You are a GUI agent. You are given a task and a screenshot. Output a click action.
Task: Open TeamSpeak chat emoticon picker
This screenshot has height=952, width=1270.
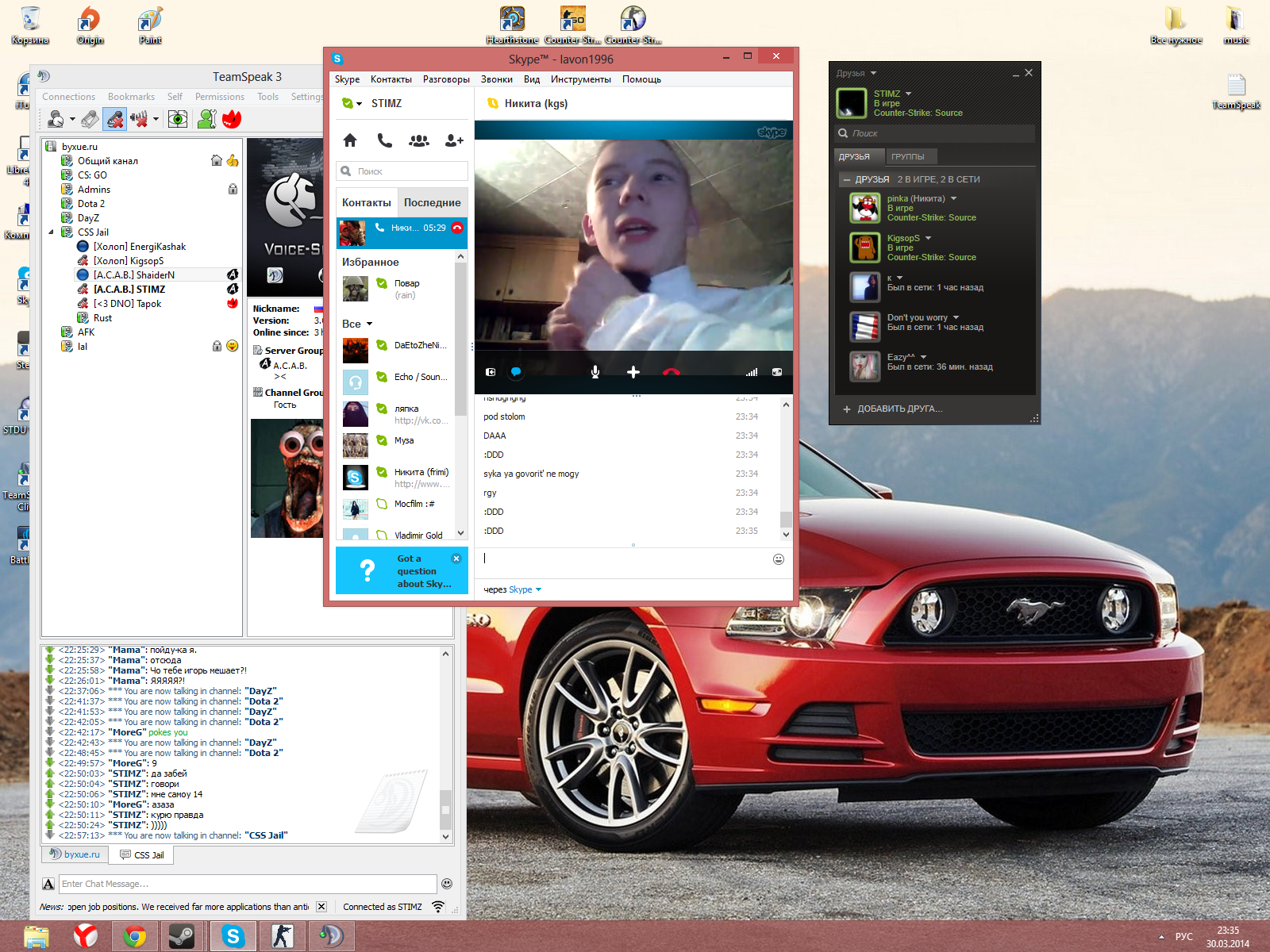[447, 884]
